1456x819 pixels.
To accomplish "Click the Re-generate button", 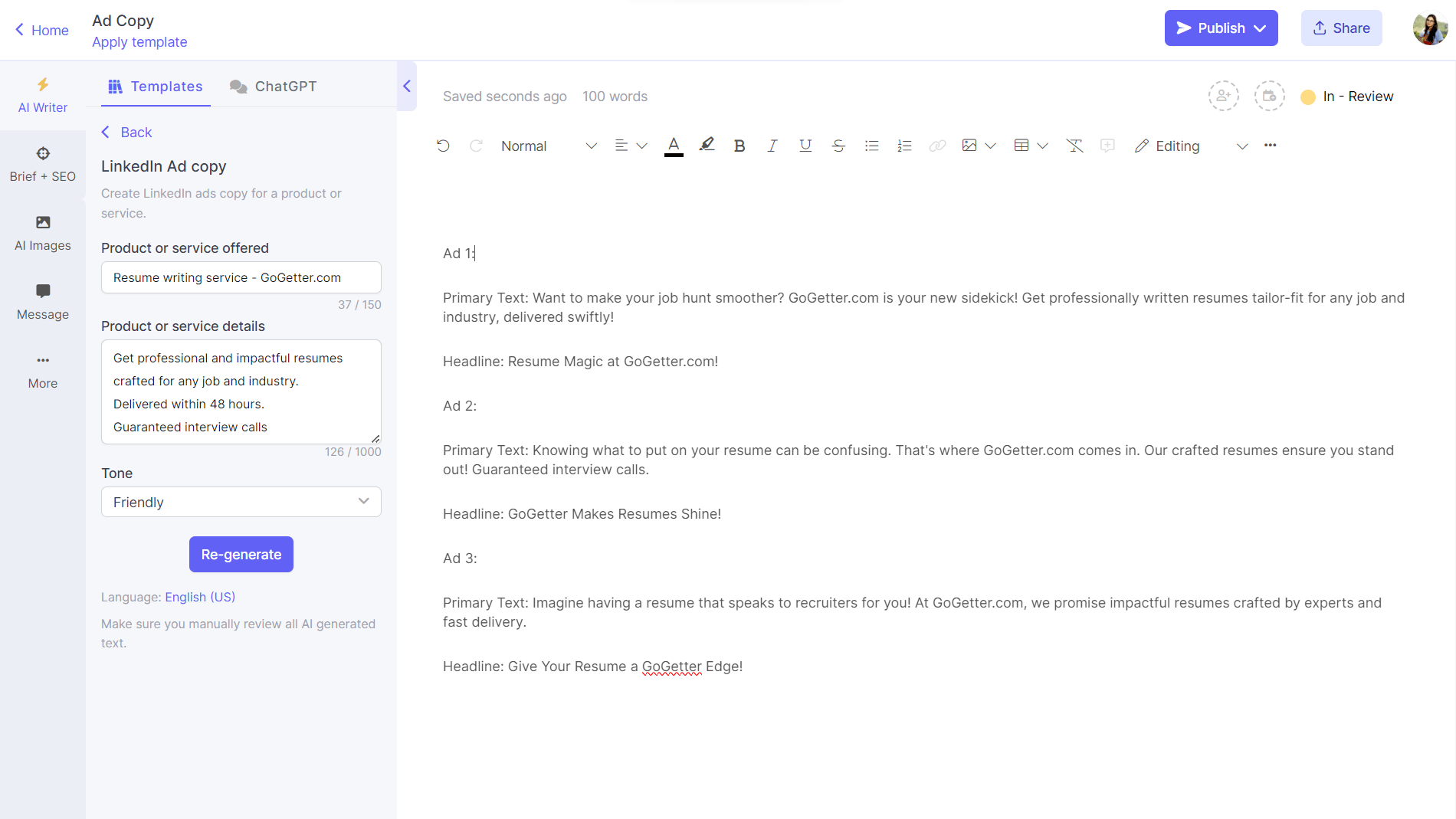I will coord(241,554).
